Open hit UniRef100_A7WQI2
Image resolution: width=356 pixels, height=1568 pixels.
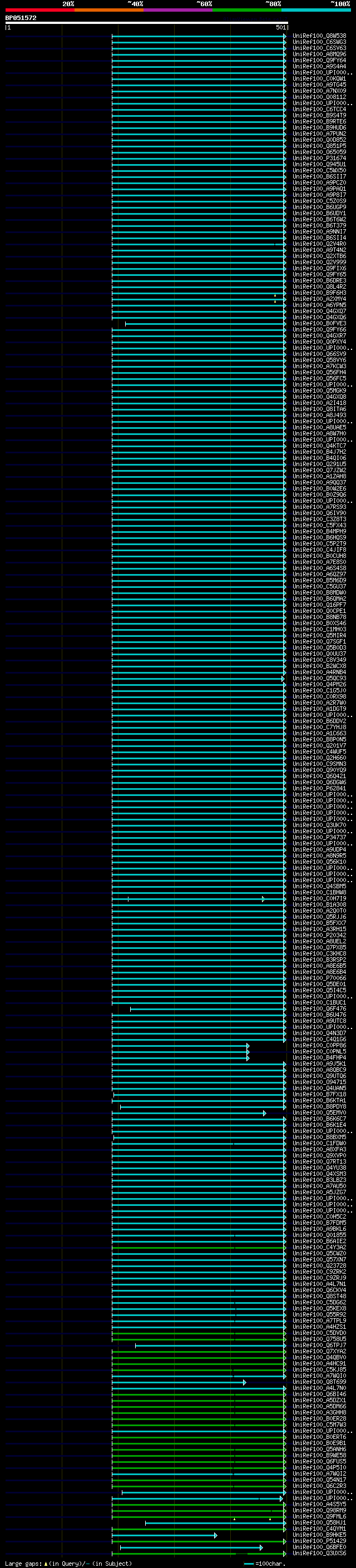(319, 1473)
